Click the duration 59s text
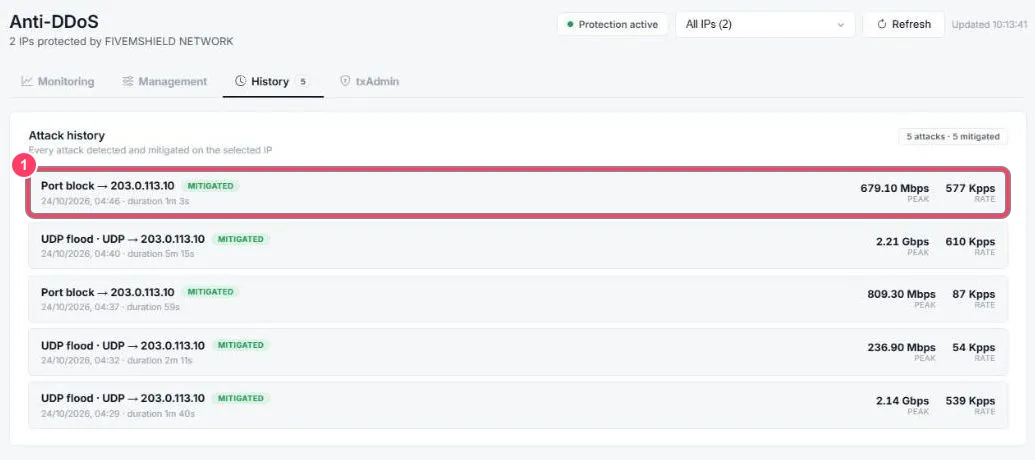Screen dimensions: 1035x460 [153, 307]
